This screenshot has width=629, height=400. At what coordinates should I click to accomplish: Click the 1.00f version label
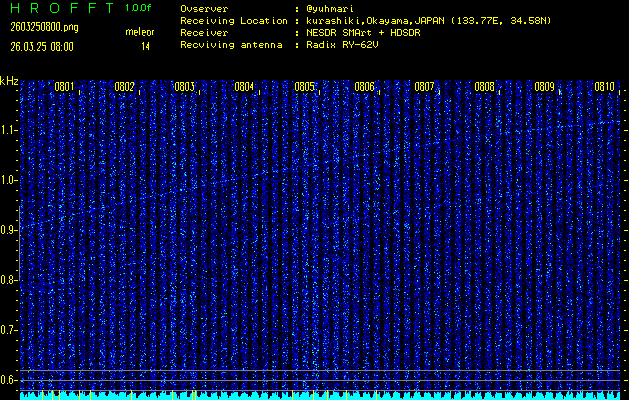pyautogui.click(x=139, y=8)
